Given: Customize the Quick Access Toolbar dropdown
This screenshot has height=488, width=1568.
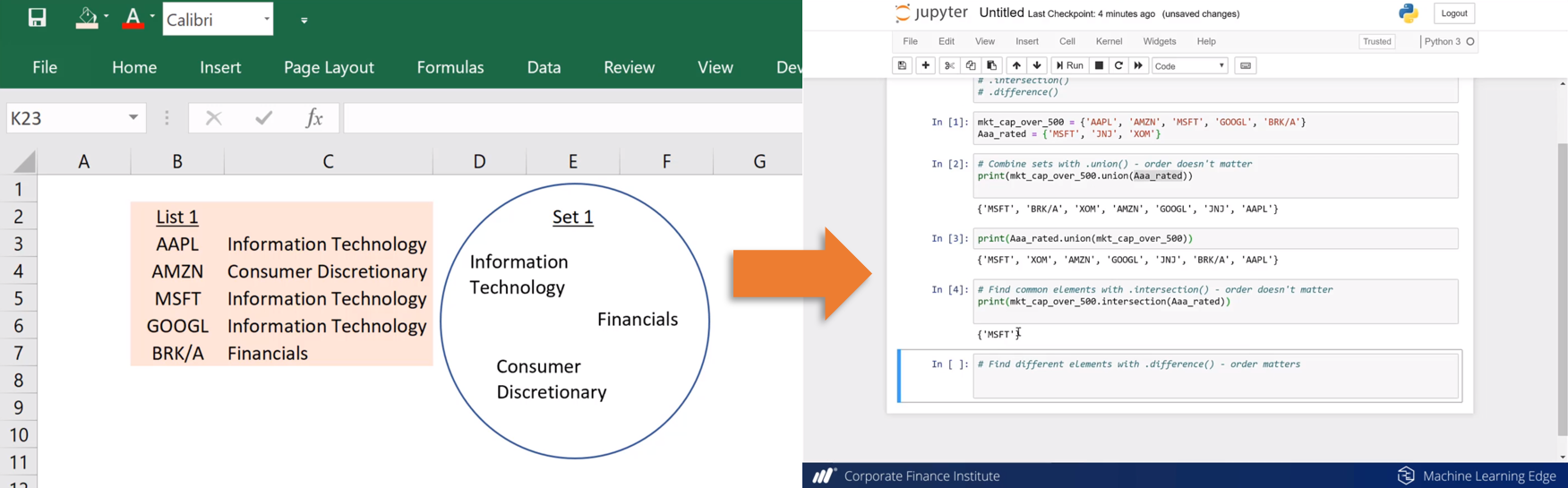Looking at the screenshot, I should pos(304,20).
